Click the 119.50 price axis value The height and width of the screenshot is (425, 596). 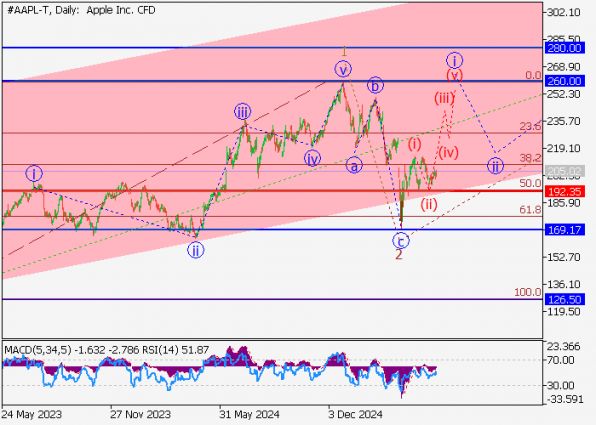point(563,312)
